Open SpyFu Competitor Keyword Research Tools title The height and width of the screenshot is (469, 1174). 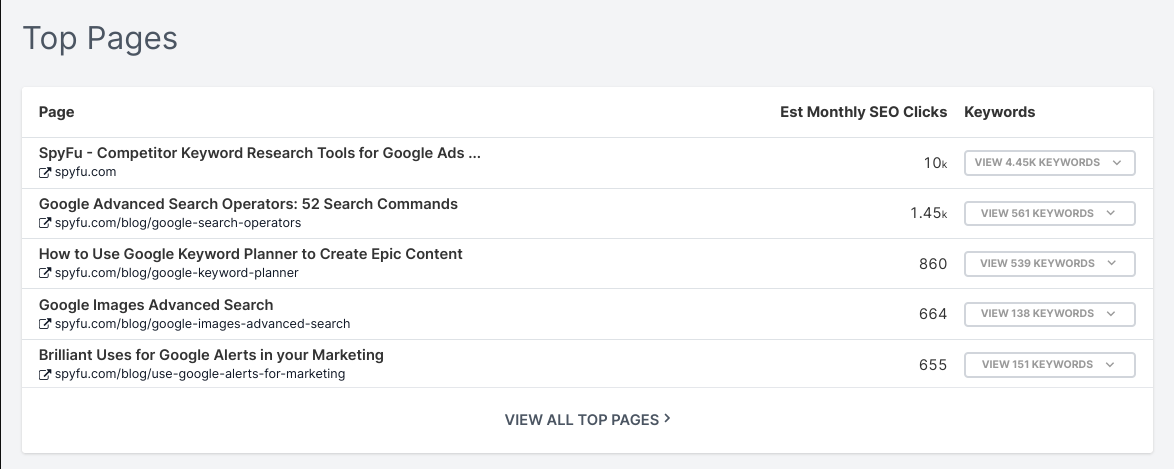pos(260,153)
